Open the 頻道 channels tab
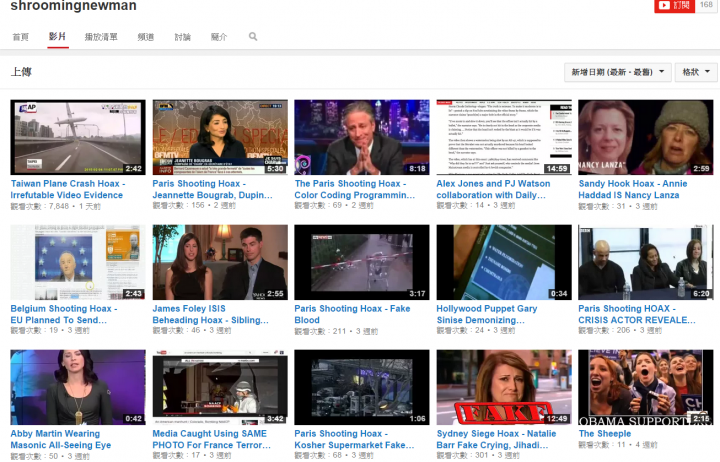This screenshot has width=720, height=462. 146,37
